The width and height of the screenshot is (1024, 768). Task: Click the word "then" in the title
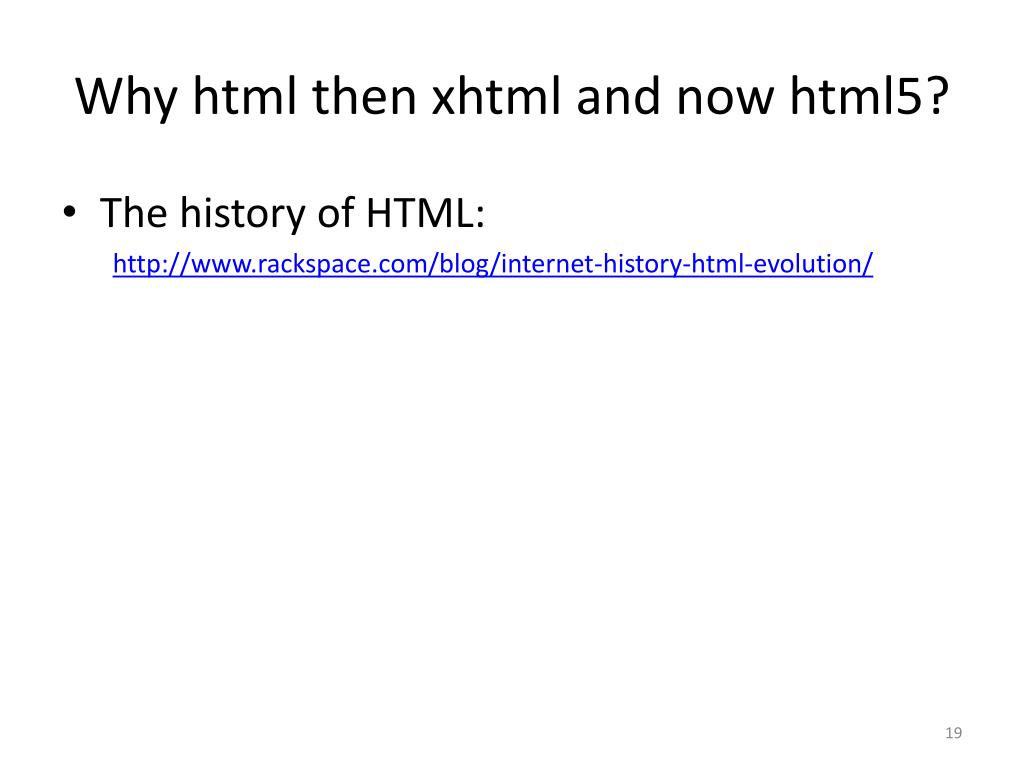coord(364,97)
